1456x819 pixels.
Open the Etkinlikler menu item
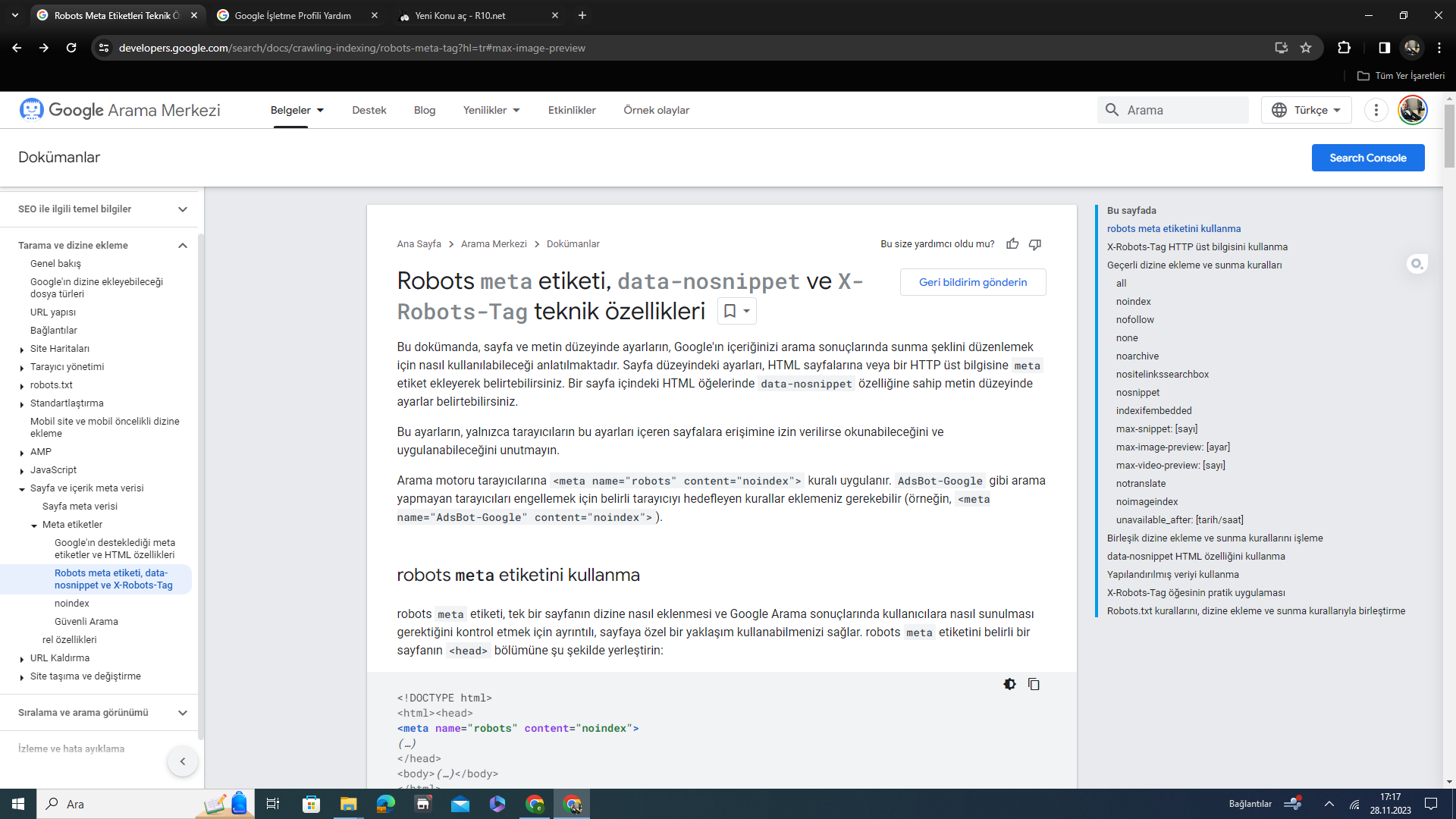tap(572, 110)
